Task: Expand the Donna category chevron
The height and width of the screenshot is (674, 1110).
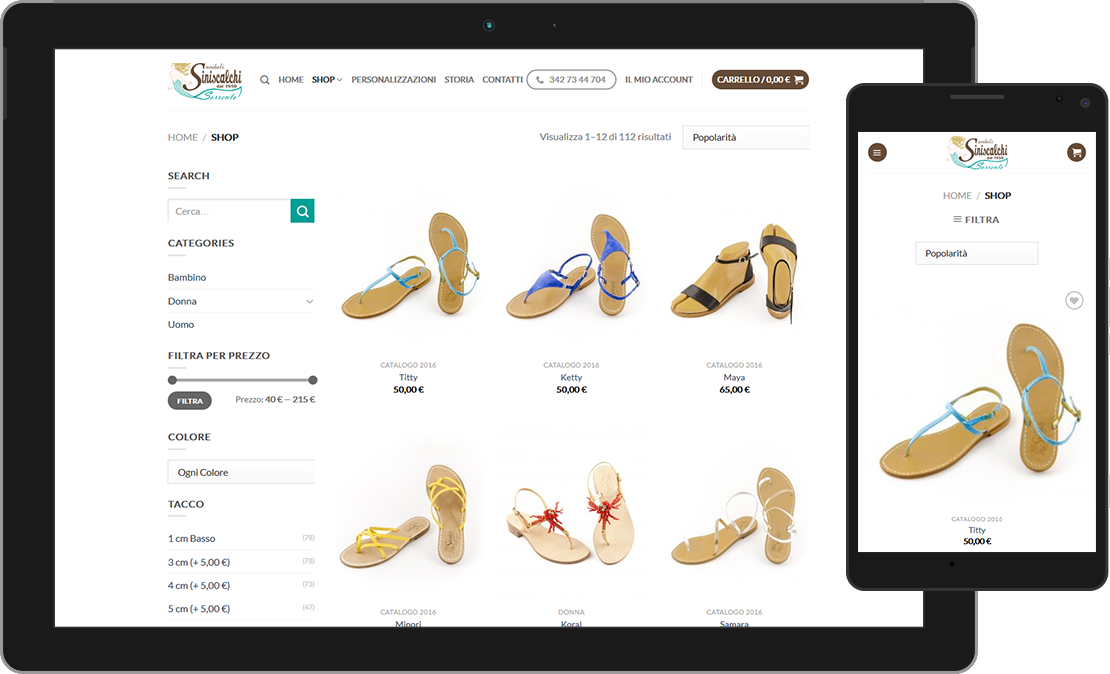Action: (309, 301)
